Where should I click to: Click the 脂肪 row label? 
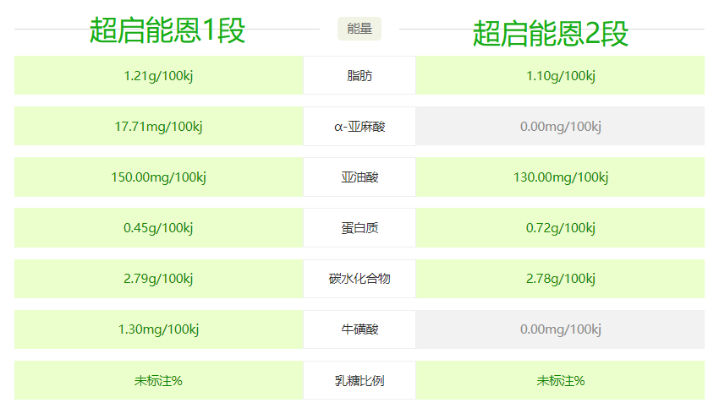[x=359, y=76]
